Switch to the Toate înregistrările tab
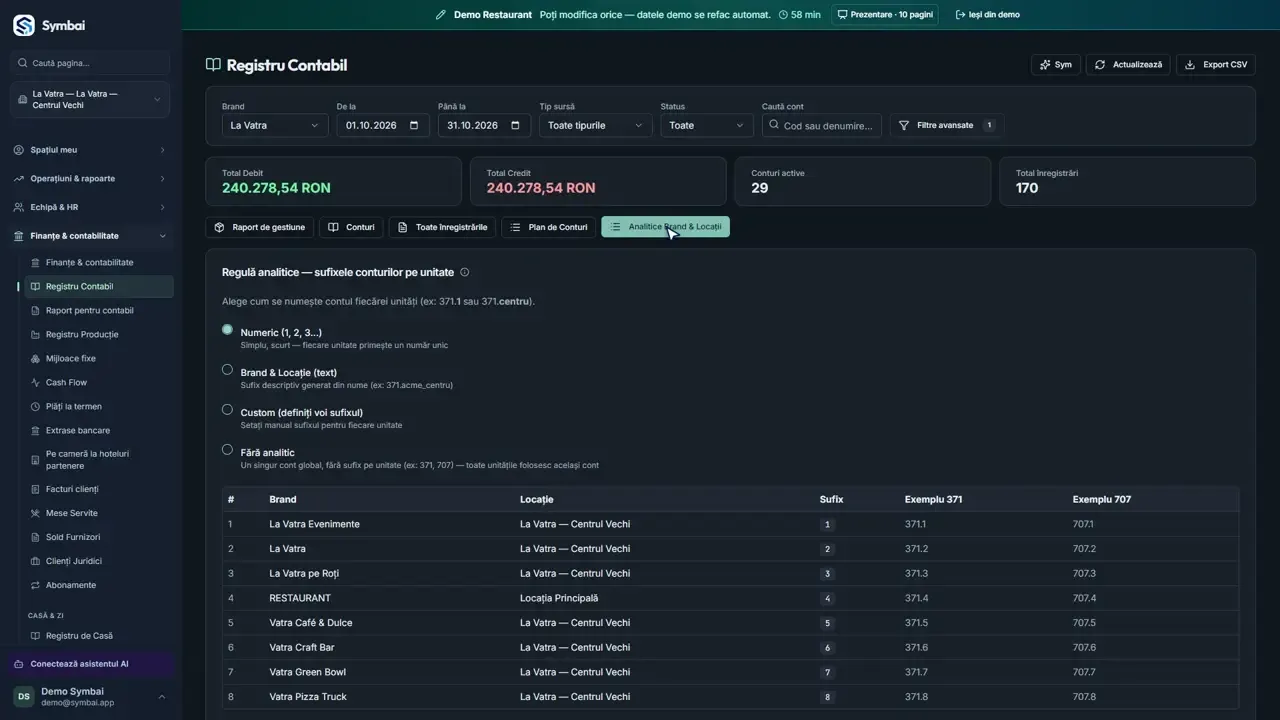1280x720 pixels. click(442, 228)
